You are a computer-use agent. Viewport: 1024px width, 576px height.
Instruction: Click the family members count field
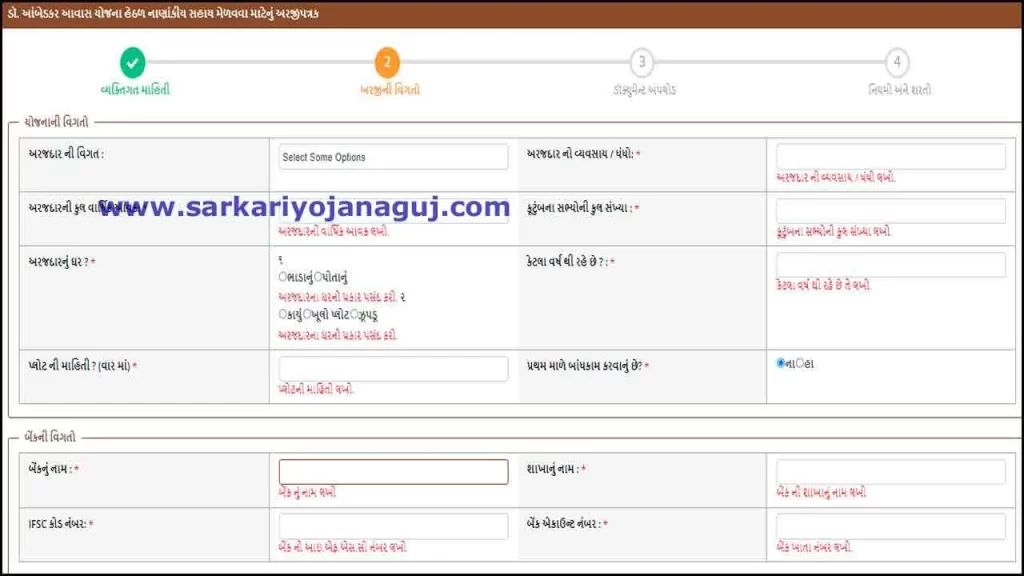pyautogui.click(x=889, y=210)
